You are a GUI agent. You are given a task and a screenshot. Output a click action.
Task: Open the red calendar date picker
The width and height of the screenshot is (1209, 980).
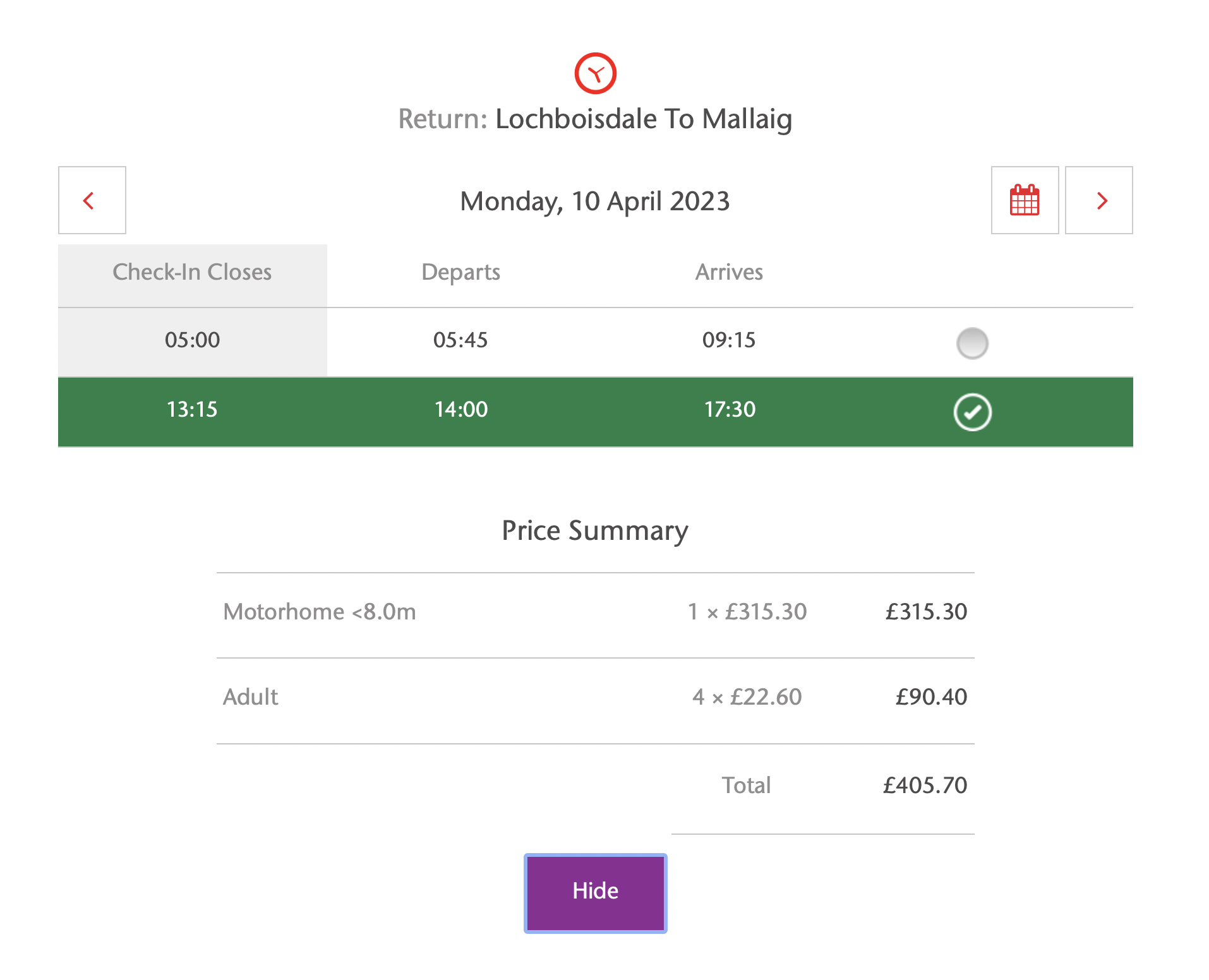[1025, 200]
